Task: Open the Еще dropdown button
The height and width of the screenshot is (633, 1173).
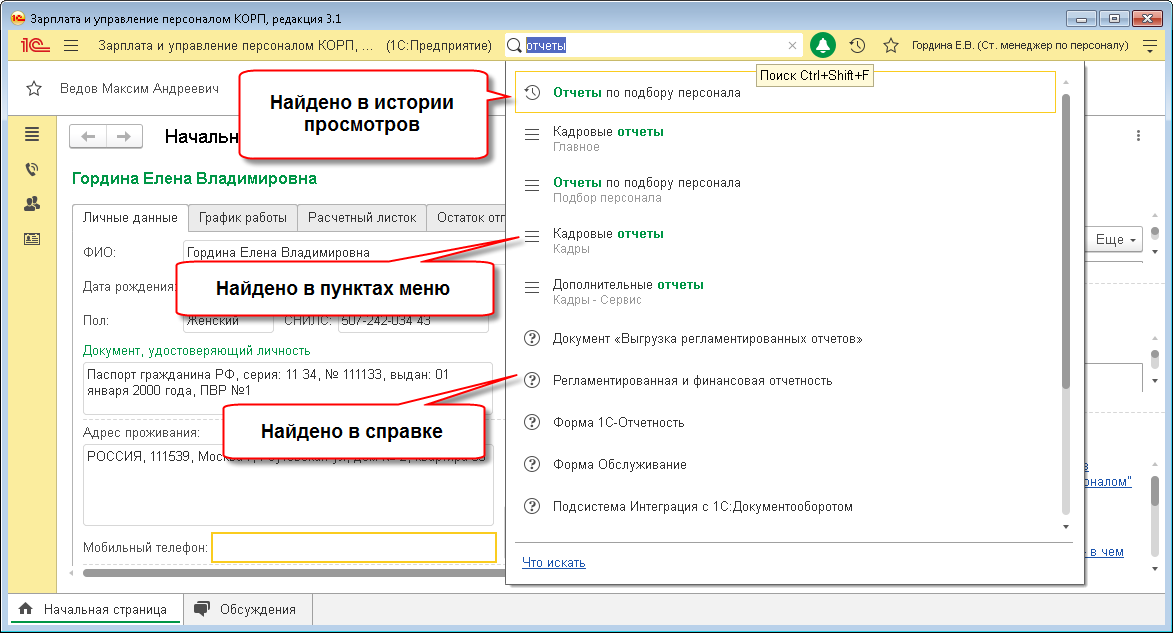Action: coord(1115,239)
